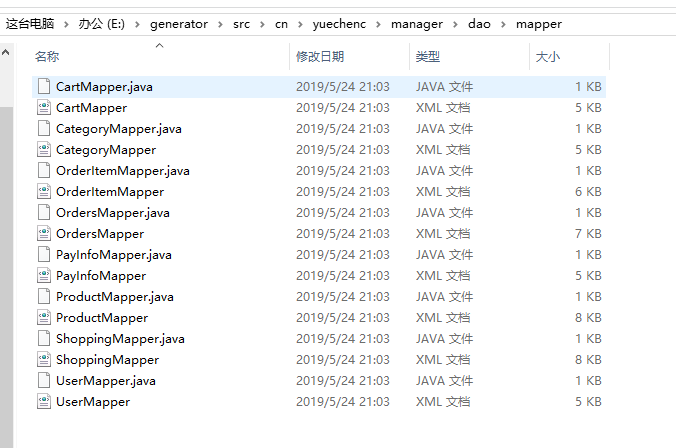Select the ShoppingMapper XML file name
This screenshot has width=676, height=448.
(108, 360)
